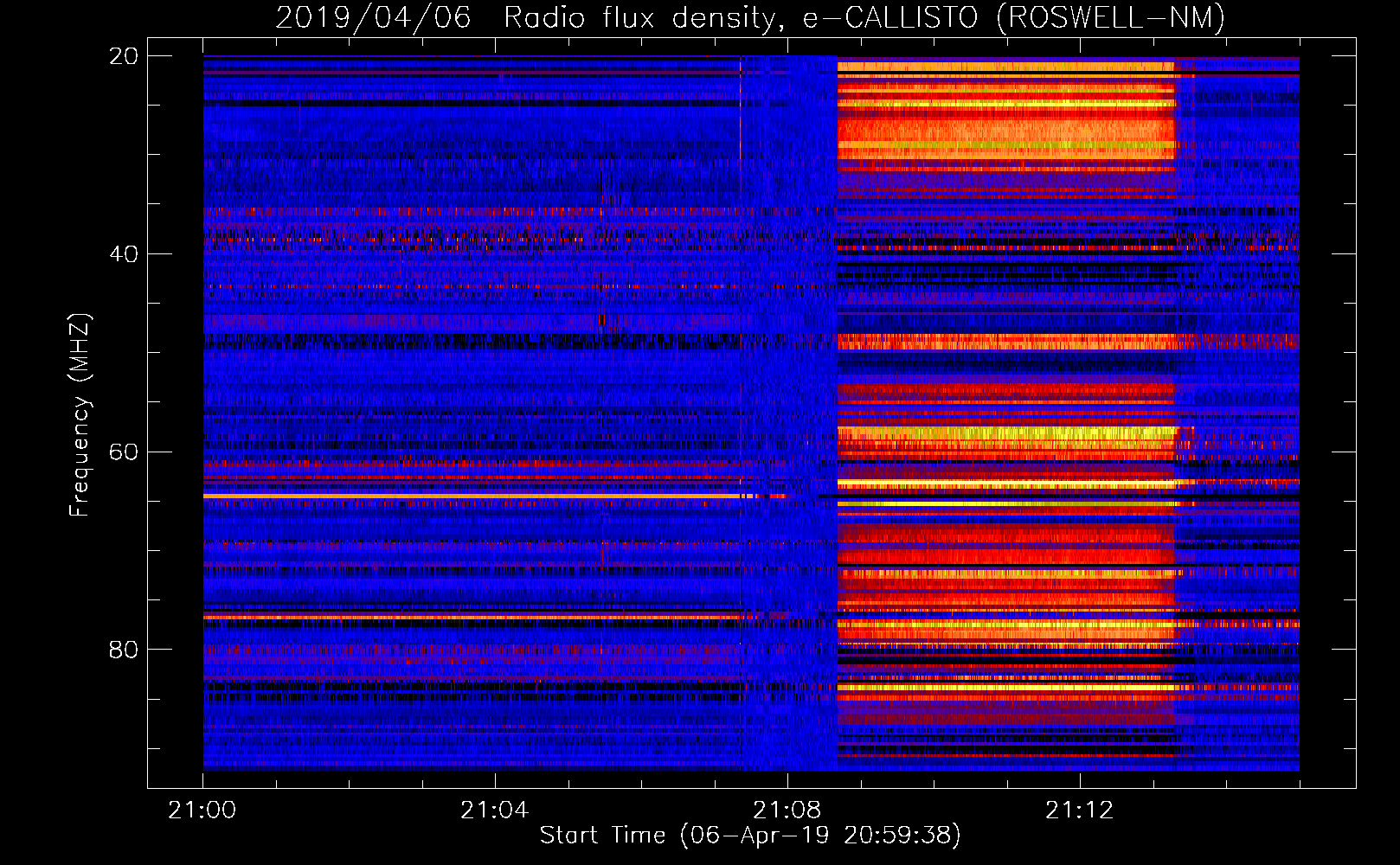
Task: Click the 80 MHz frequency tick label
Action: coord(123,650)
